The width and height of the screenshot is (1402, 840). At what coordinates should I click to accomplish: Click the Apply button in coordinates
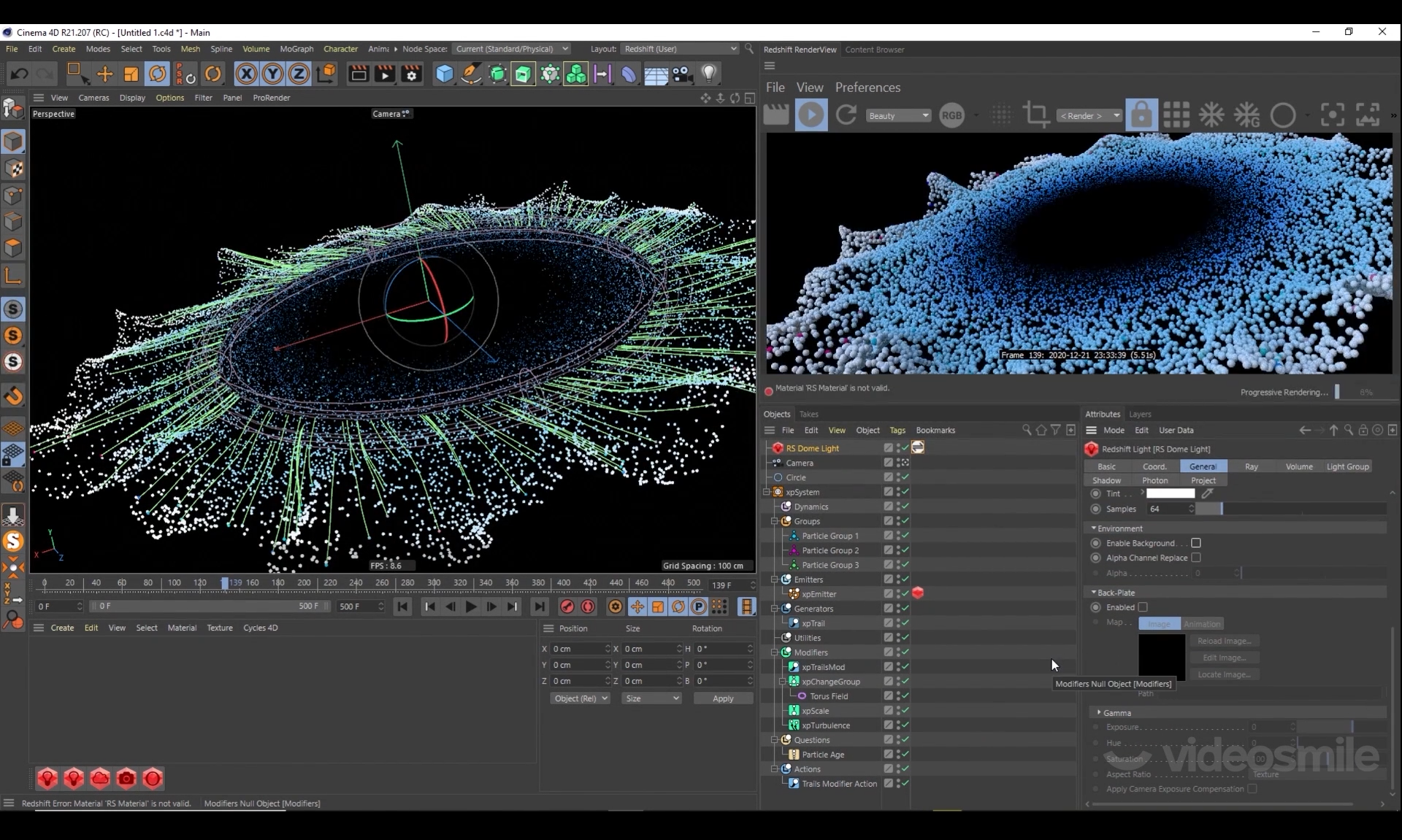(722, 698)
